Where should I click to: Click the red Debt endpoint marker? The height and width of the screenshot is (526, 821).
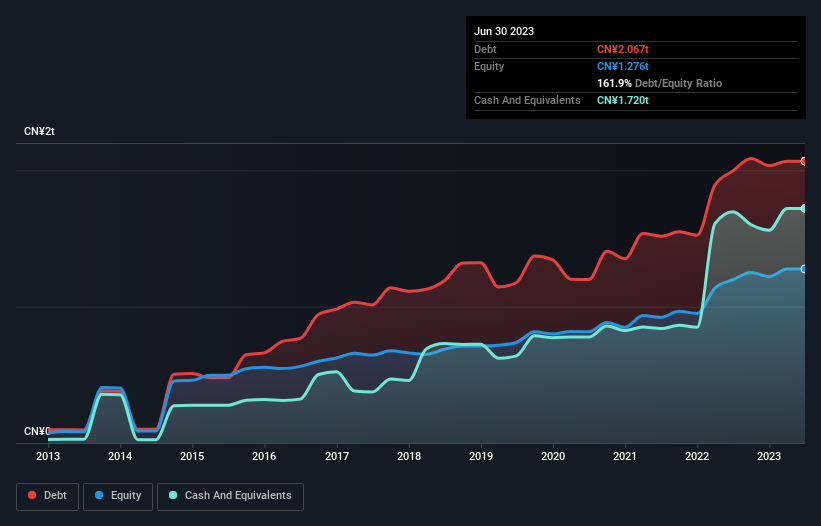tap(804, 161)
